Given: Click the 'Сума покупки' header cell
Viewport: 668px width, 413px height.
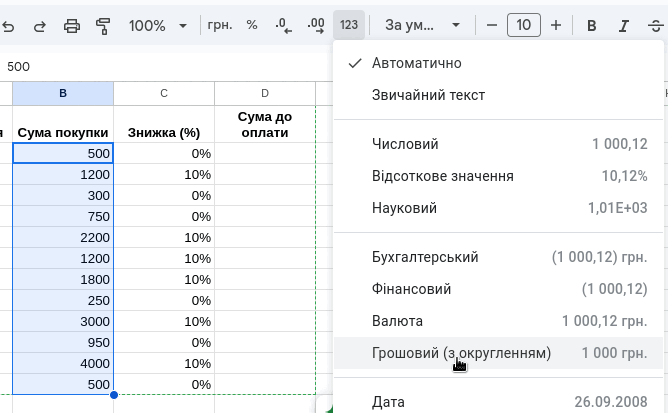Looking at the screenshot, I should 63,124.
